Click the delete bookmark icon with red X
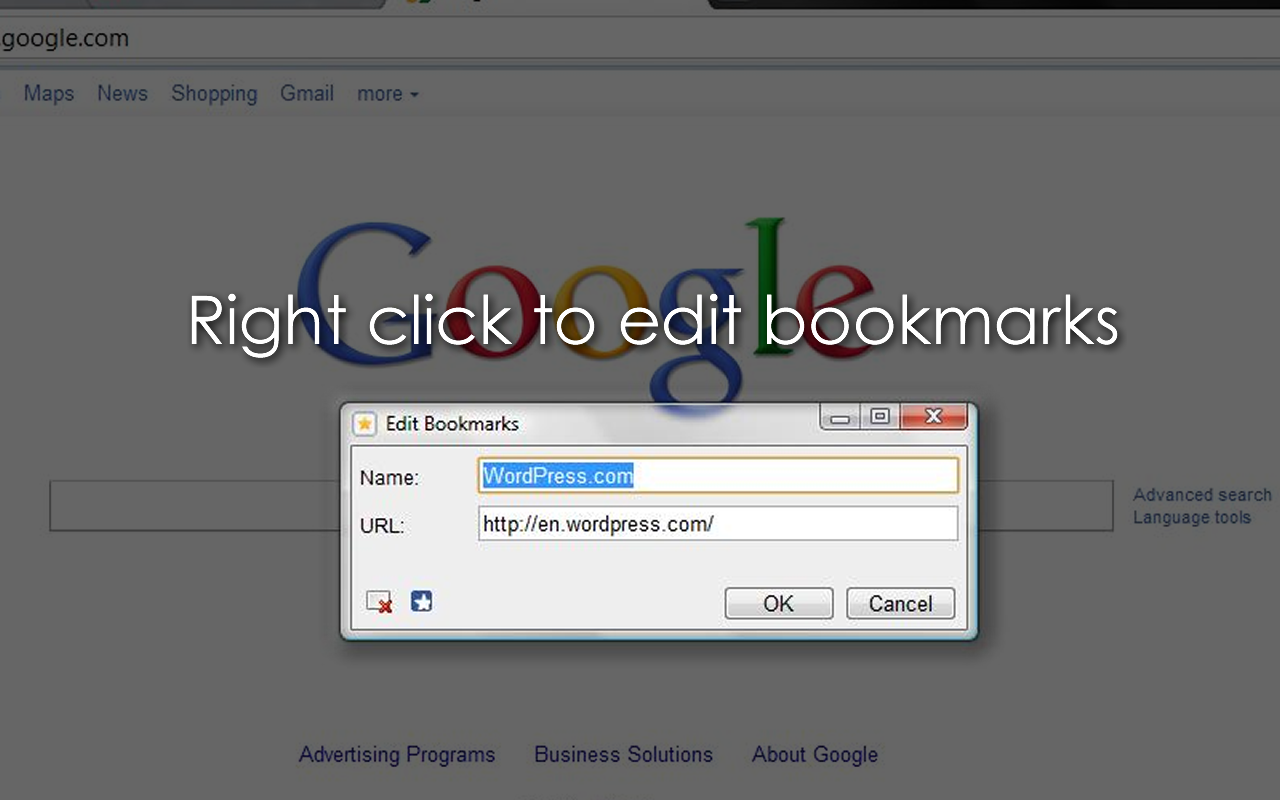The image size is (1280, 800). click(x=379, y=602)
